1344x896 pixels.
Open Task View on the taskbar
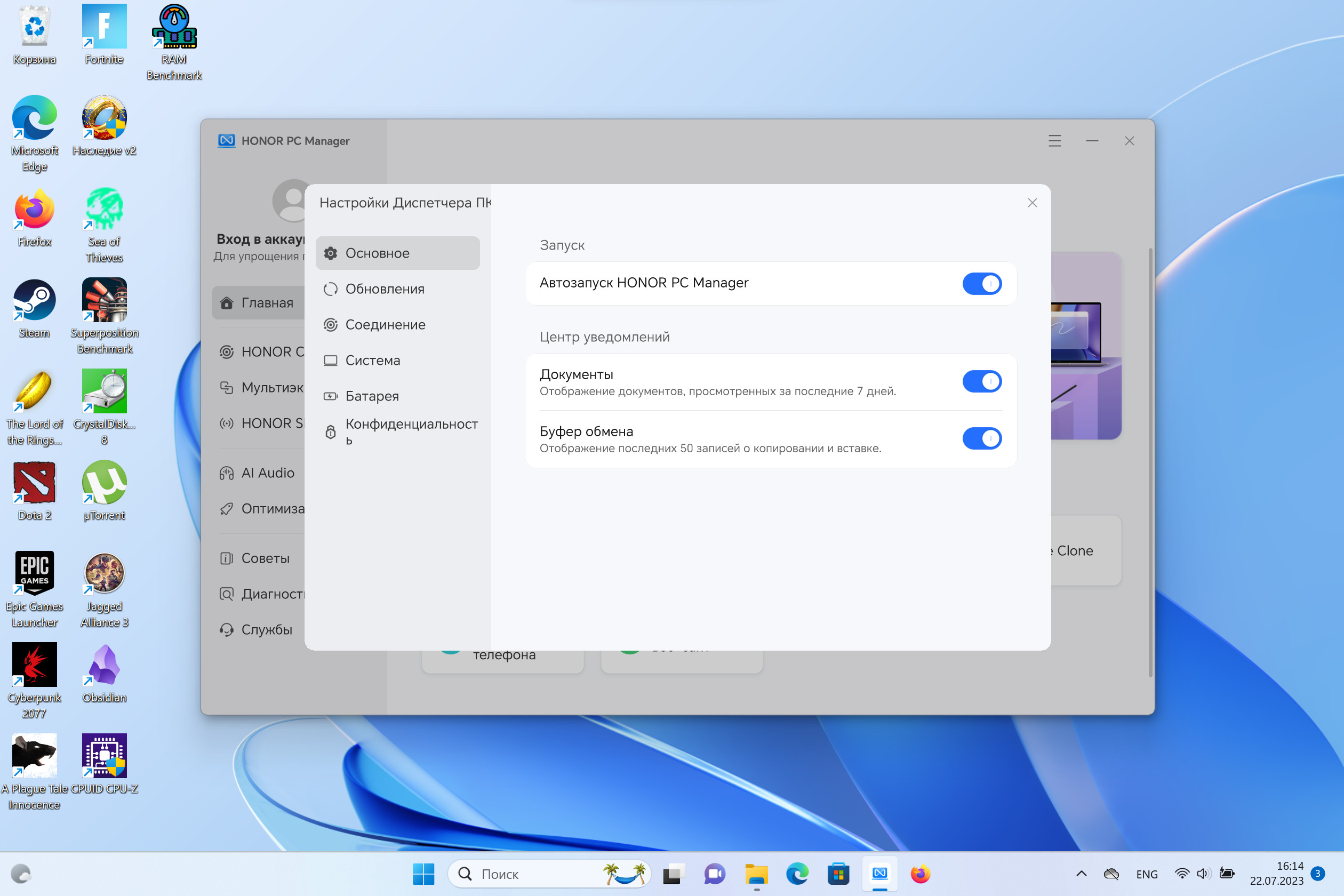coord(673,874)
